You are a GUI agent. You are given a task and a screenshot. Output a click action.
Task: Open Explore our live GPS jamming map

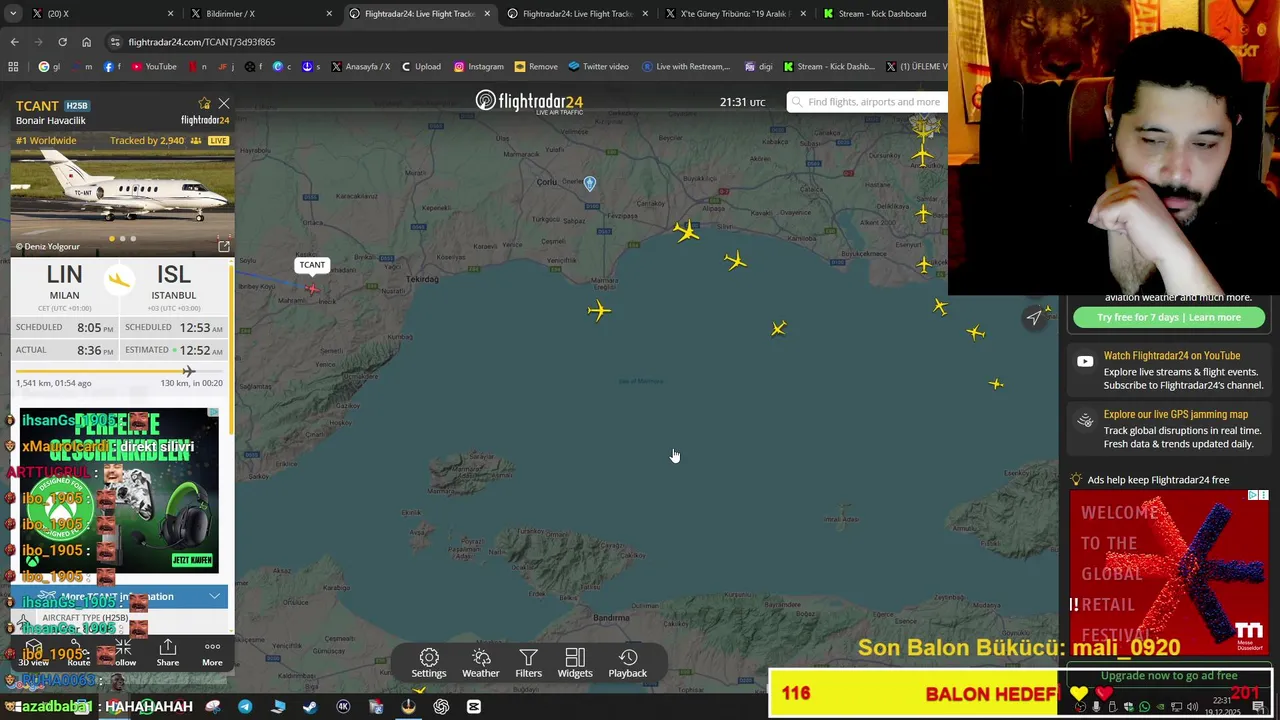tap(1171, 429)
